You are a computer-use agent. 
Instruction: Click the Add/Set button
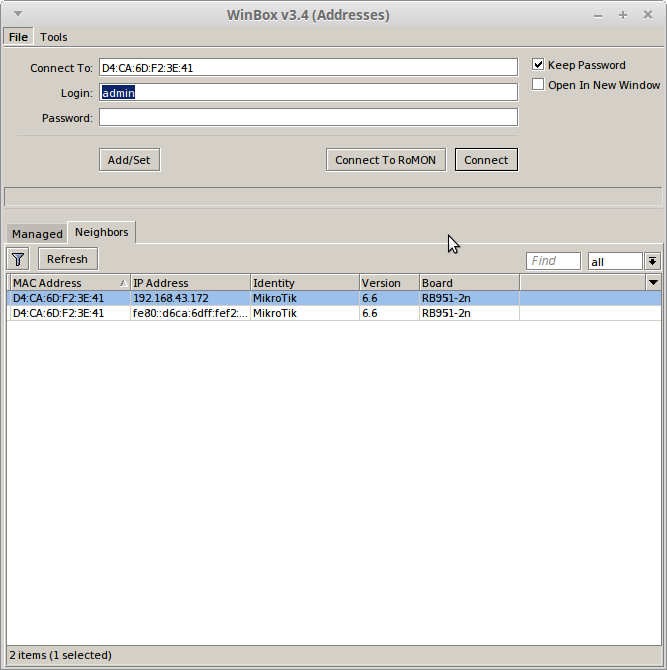click(129, 160)
